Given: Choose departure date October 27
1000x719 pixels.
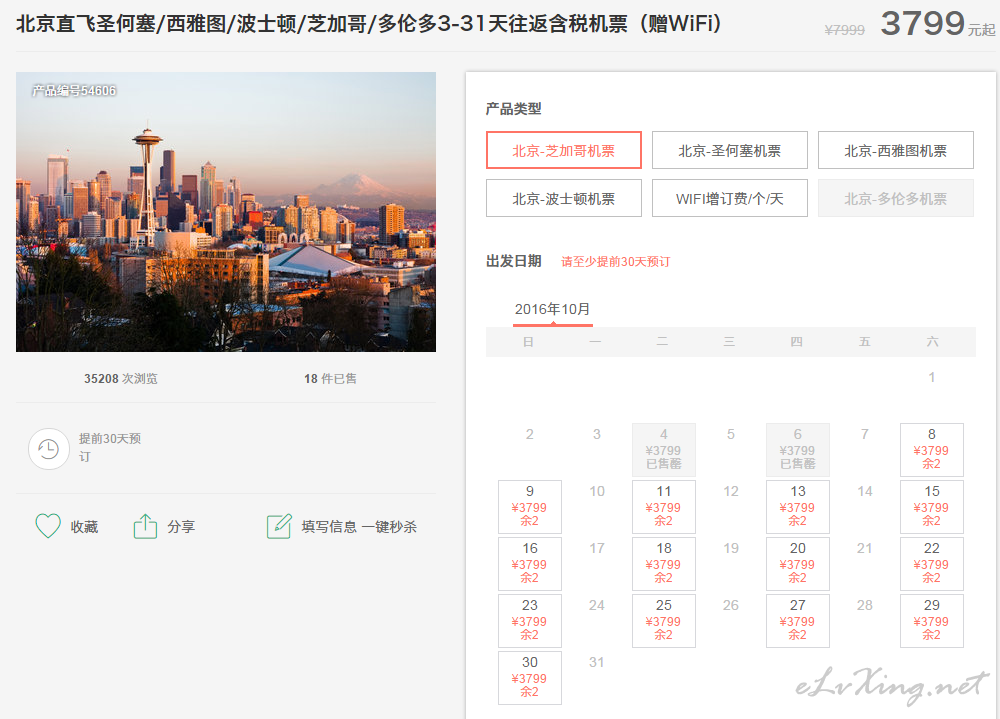Looking at the screenshot, I should 798,621.
